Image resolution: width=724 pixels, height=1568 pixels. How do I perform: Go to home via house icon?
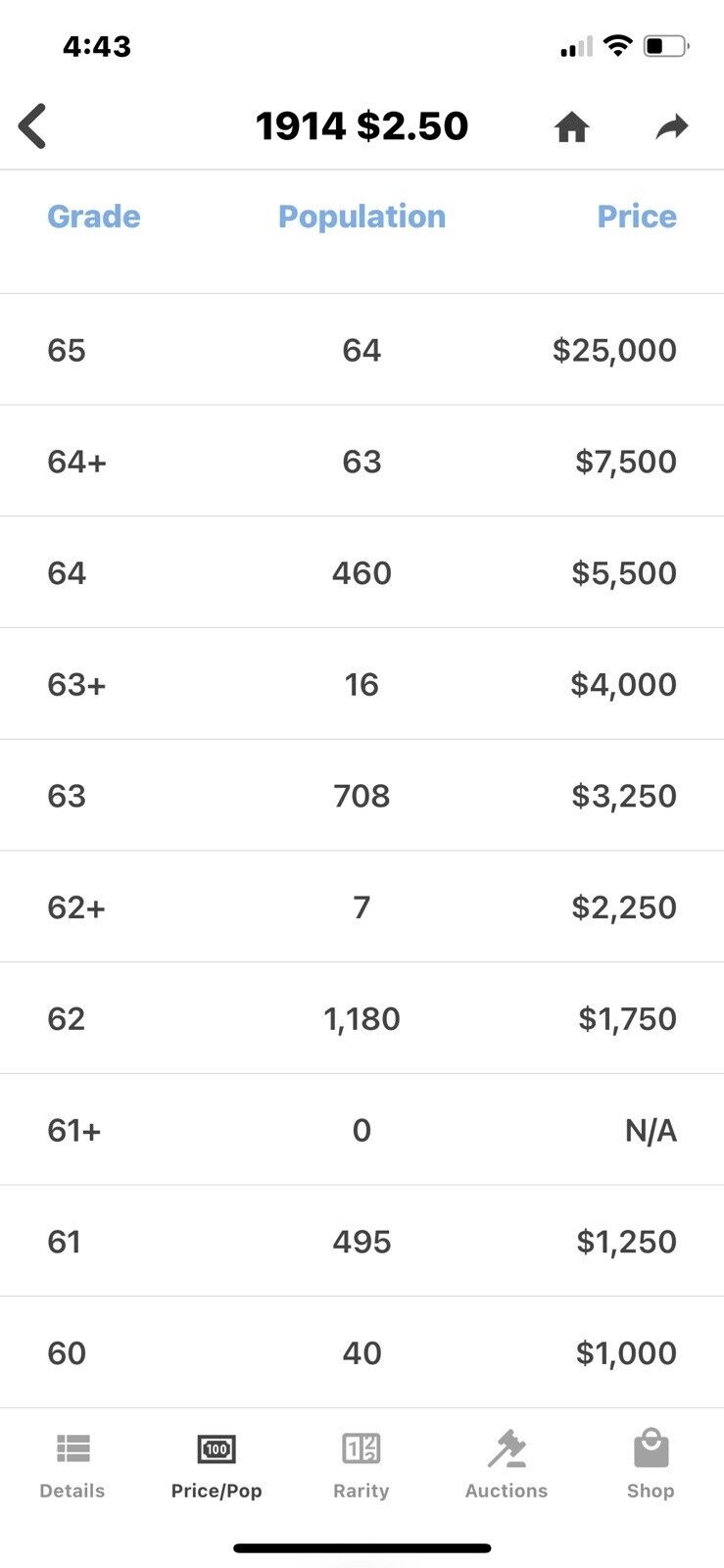[571, 127]
